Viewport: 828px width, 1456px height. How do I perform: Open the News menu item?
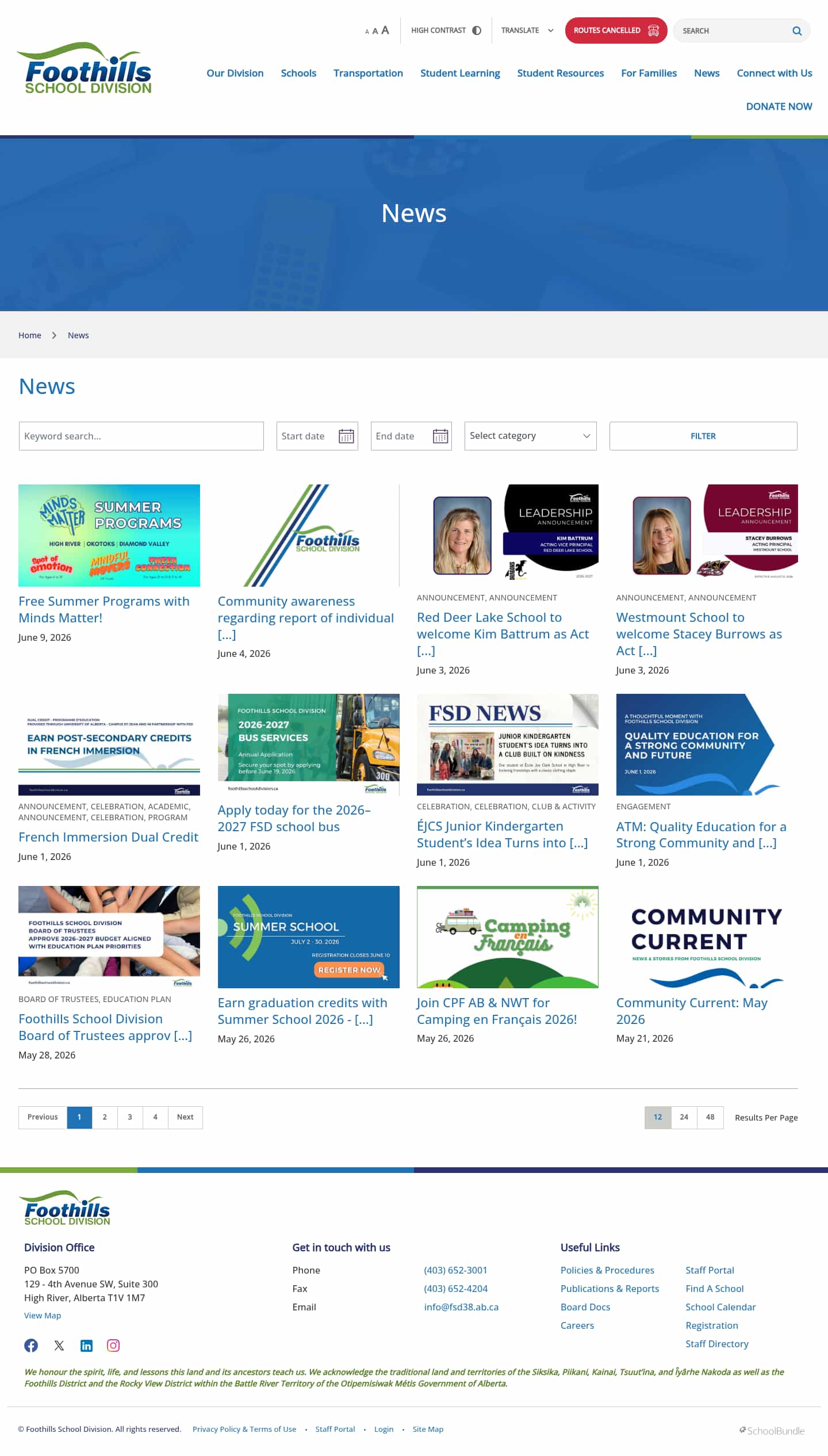coord(707,73)
